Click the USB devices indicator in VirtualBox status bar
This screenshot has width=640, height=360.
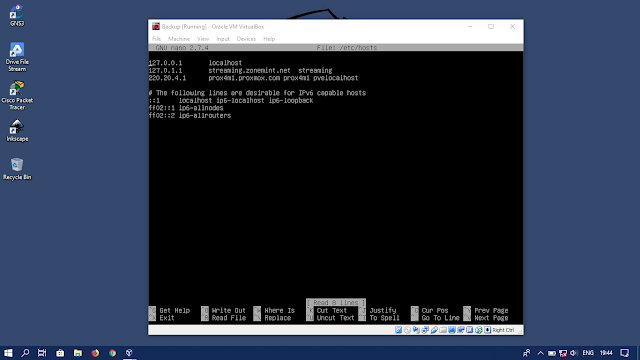point(434,330)
